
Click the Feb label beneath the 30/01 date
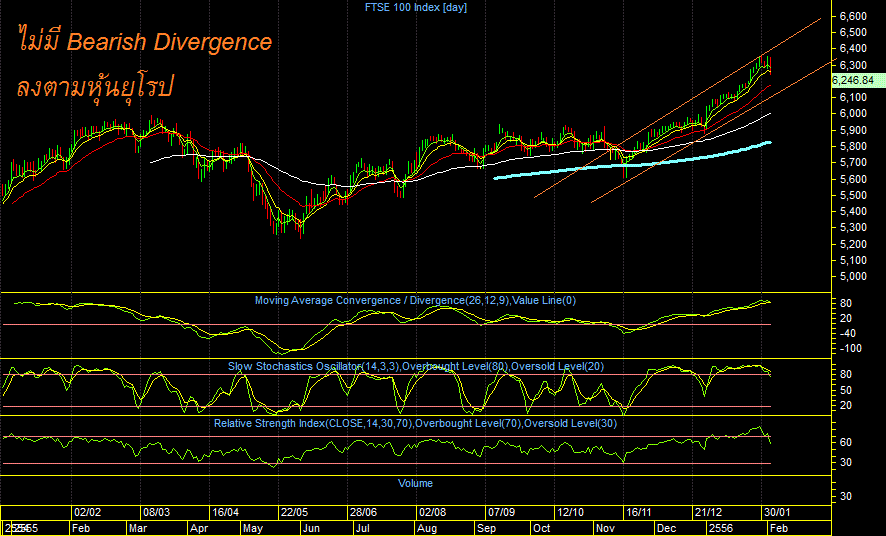click(779, 529)
